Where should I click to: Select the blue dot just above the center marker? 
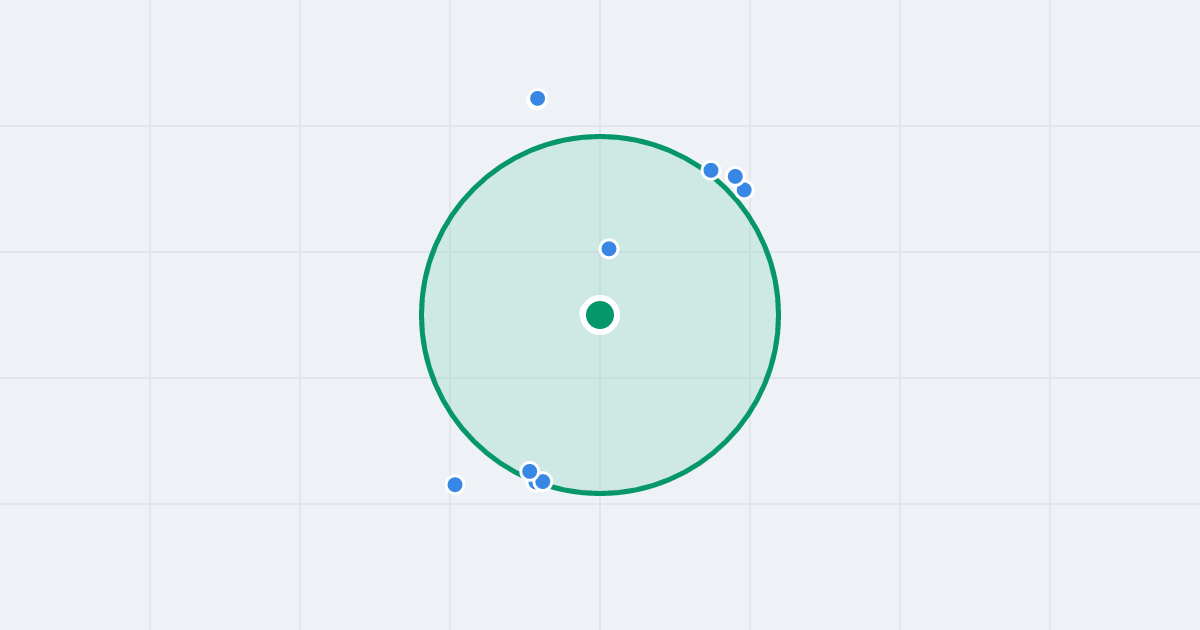point(609,248)
